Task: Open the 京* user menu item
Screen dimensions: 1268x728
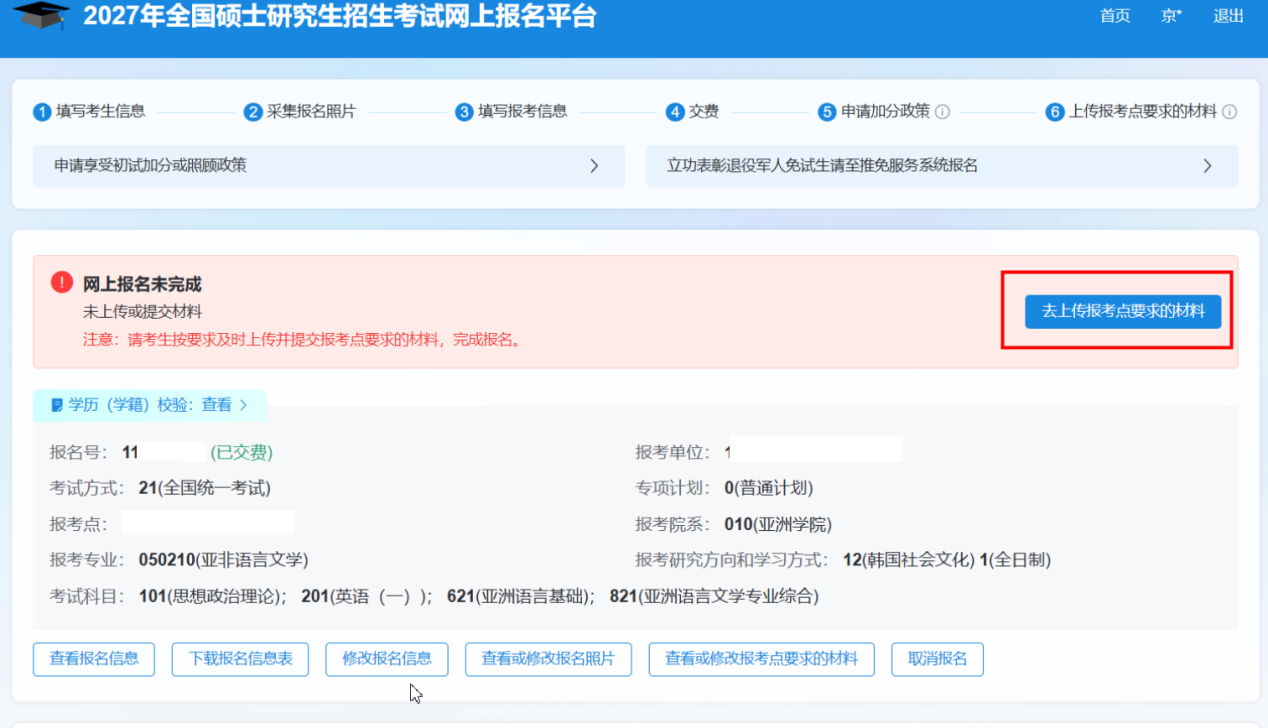Action: click(1171, 16)
